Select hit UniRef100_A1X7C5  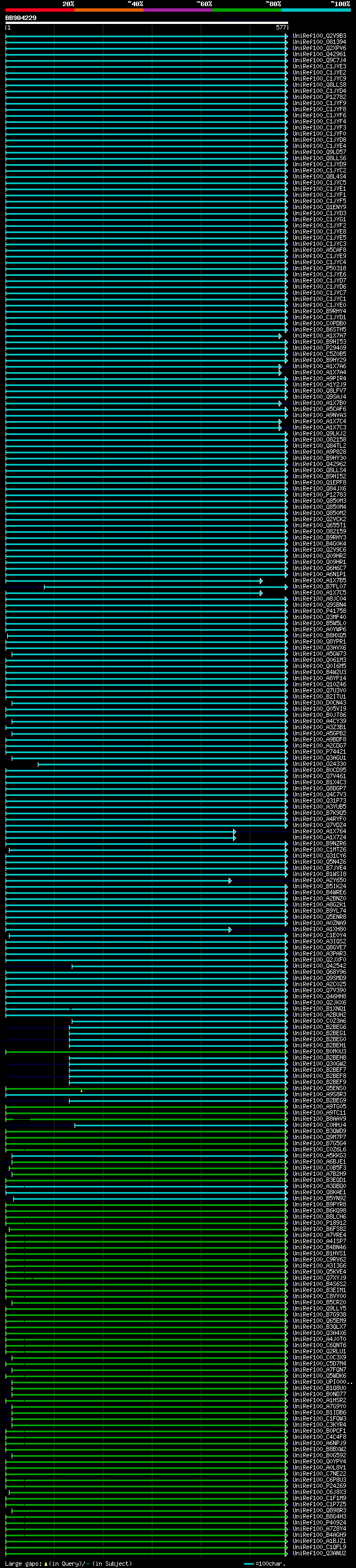(x=319, y=592)
